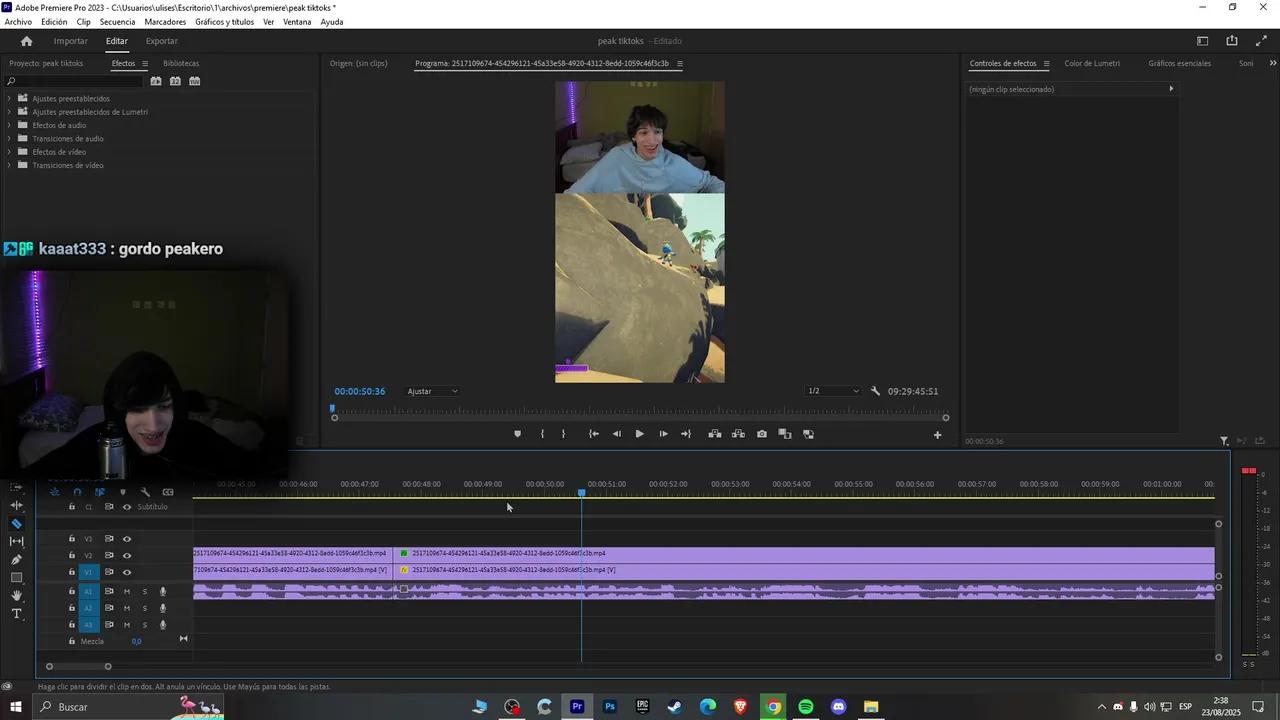The height and width of the screenshot is (720, 1280).
Task: Go to In point in Program monitor
Action: 594,434
